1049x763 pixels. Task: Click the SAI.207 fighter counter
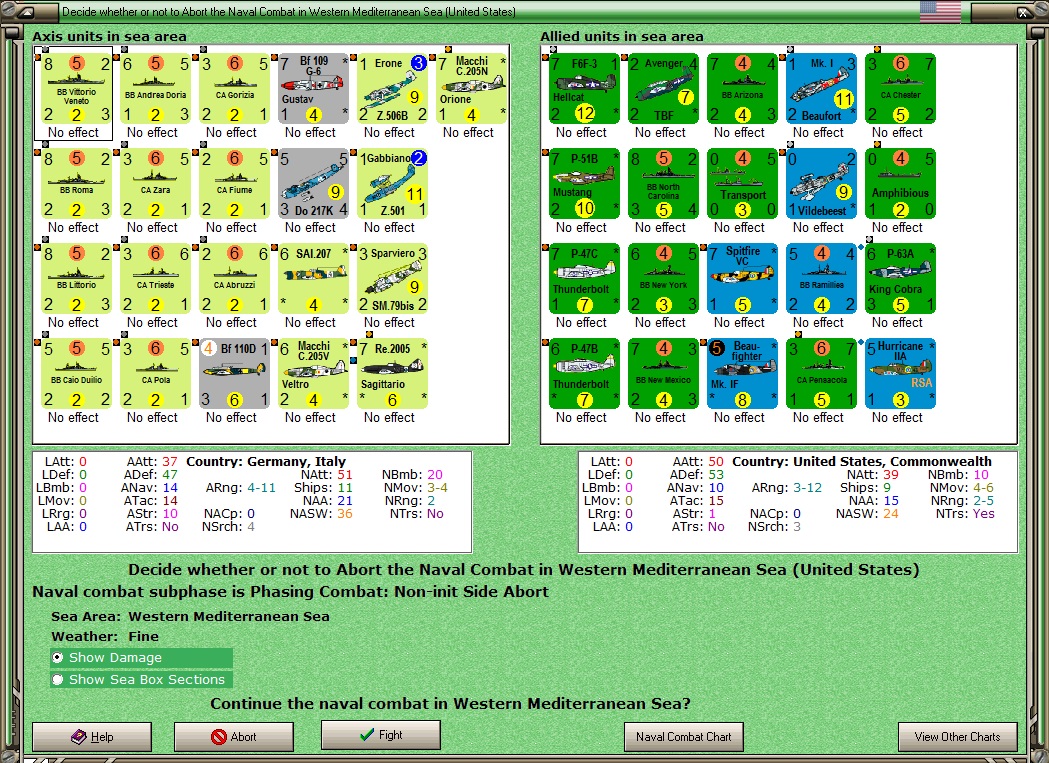tap(314, 278)
